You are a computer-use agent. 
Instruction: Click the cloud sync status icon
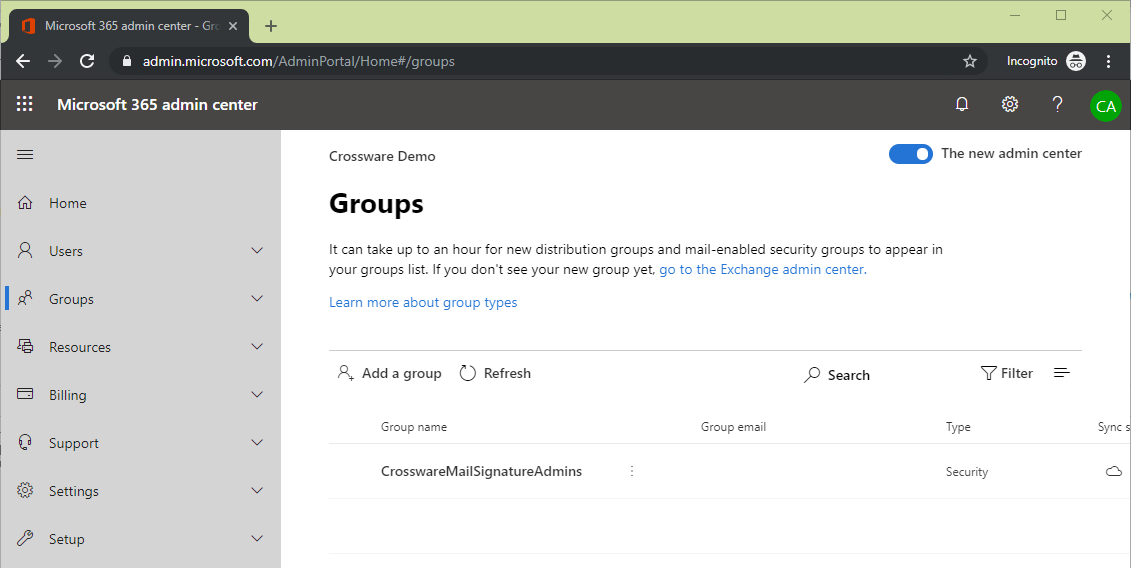1114,471
